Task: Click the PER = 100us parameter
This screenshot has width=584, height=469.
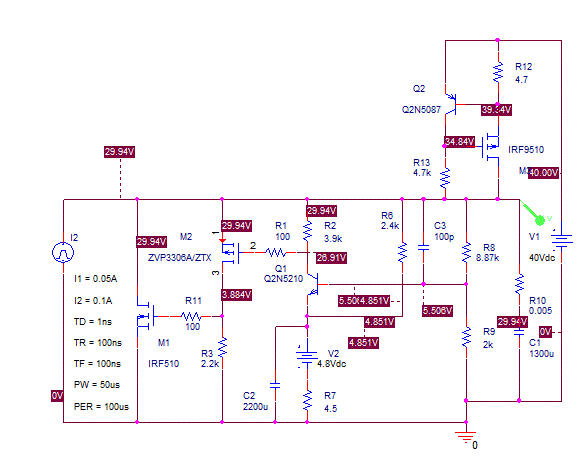Action: click(101, 406)
